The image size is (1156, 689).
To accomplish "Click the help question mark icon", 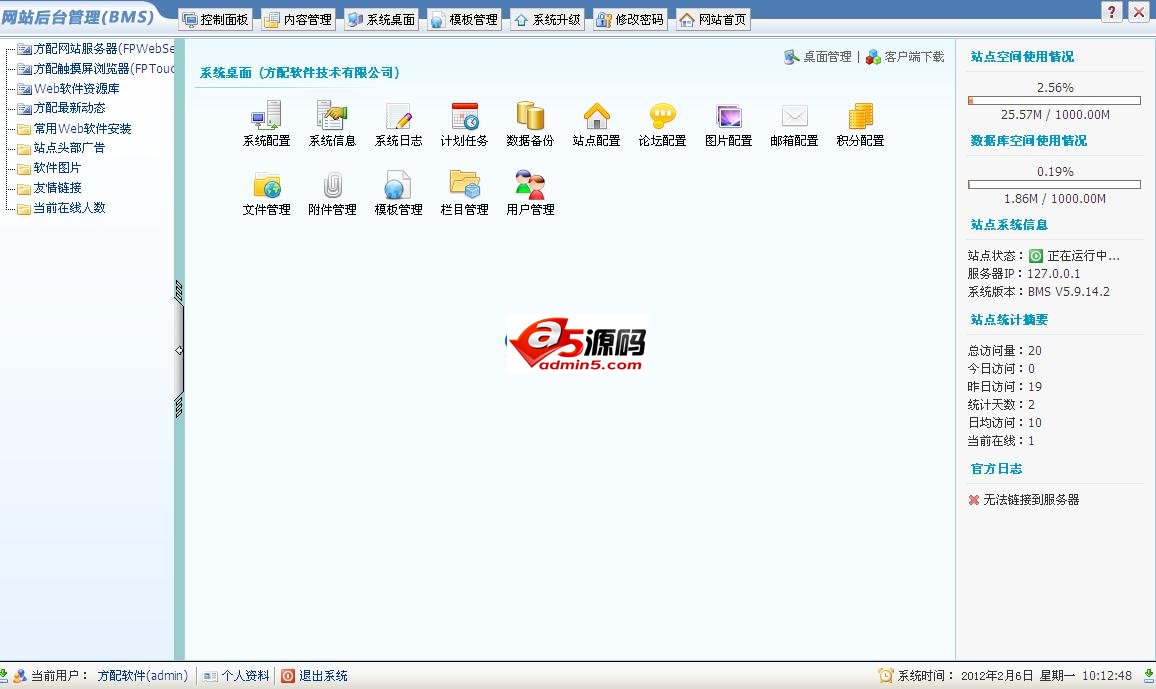I will click(x=1112, y=11).
